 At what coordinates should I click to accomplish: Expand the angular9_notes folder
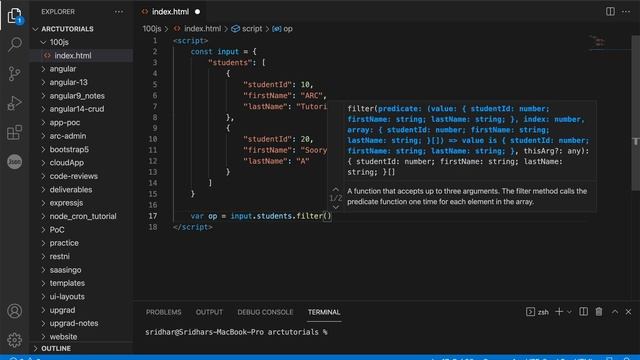point(82,96)
